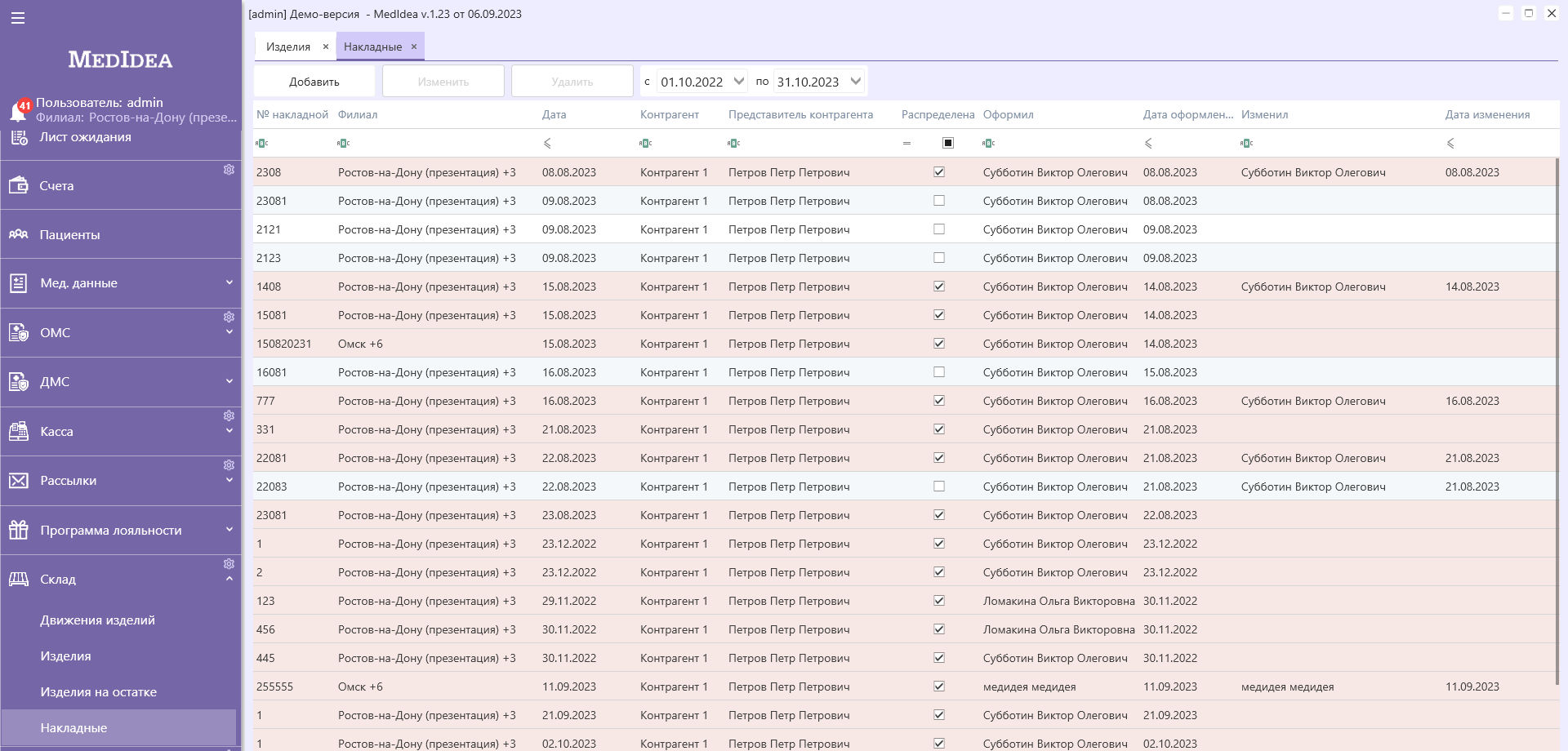The width and height of the screenshot is (1568, 751).
Task: Open the hamburger menu icon
Action: [x=18, y=18]
